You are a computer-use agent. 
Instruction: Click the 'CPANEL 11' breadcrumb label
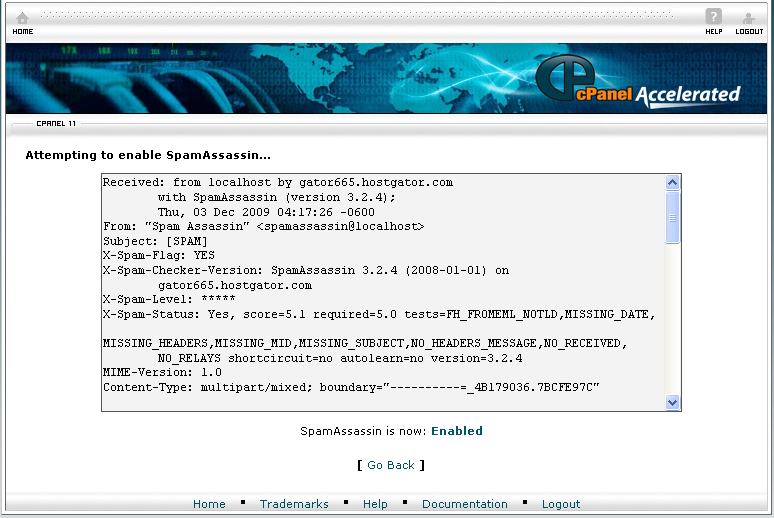(56, 123)
